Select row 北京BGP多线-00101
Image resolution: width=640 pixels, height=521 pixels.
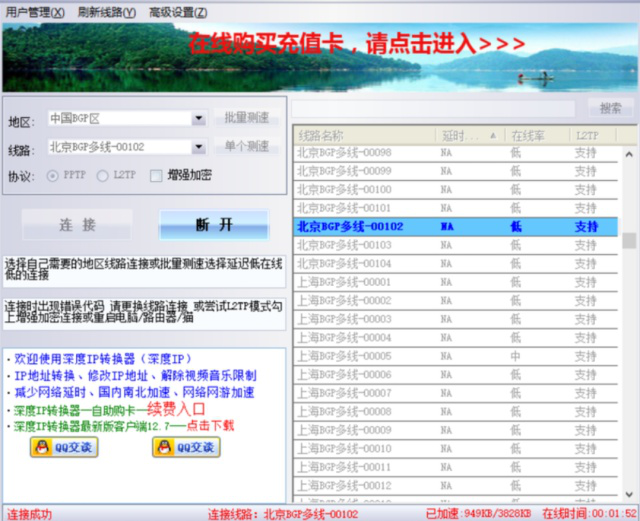click(x=456, y=209)
